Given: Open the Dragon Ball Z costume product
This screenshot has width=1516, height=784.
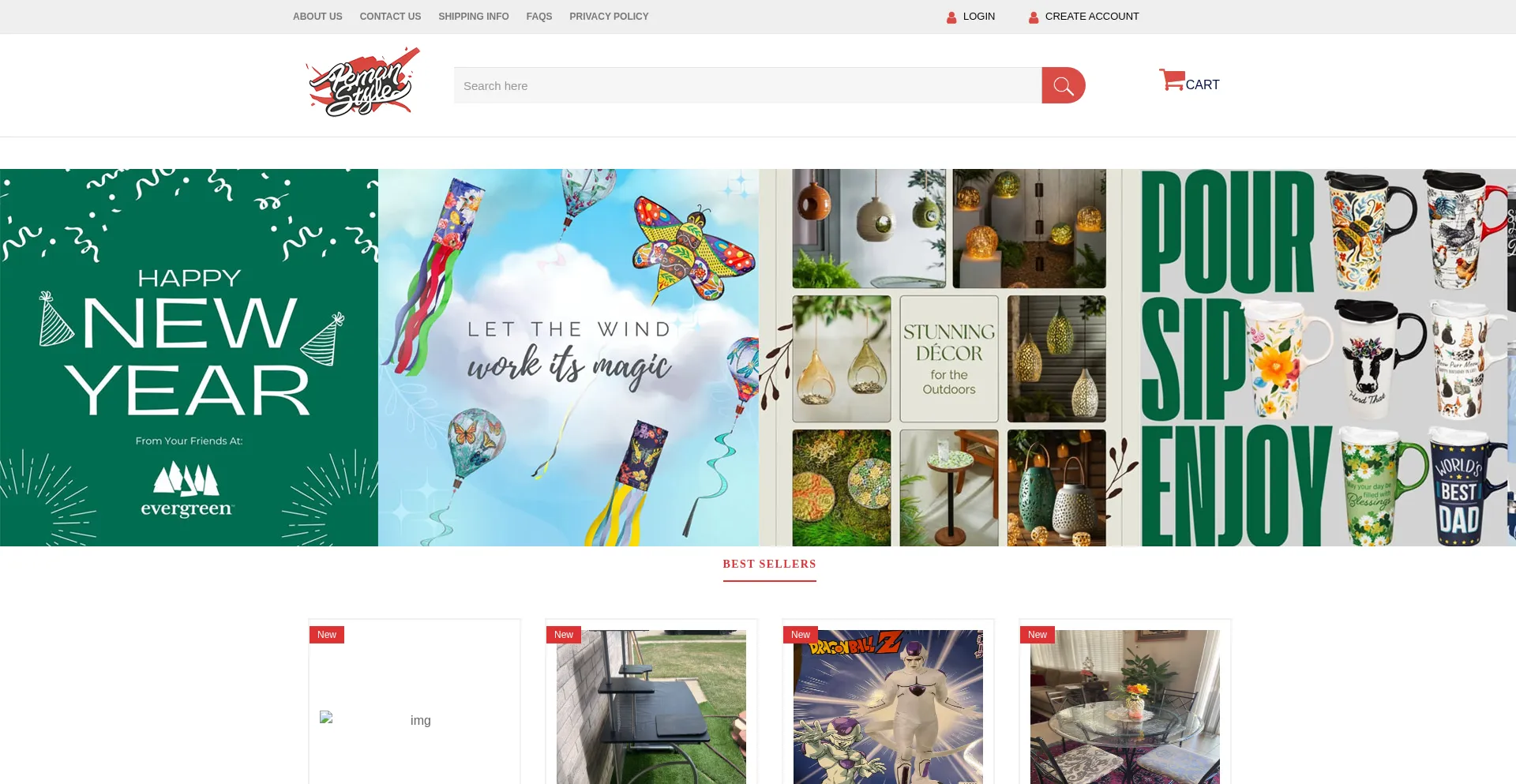Looking at the screenshot, I should (888, 707).
